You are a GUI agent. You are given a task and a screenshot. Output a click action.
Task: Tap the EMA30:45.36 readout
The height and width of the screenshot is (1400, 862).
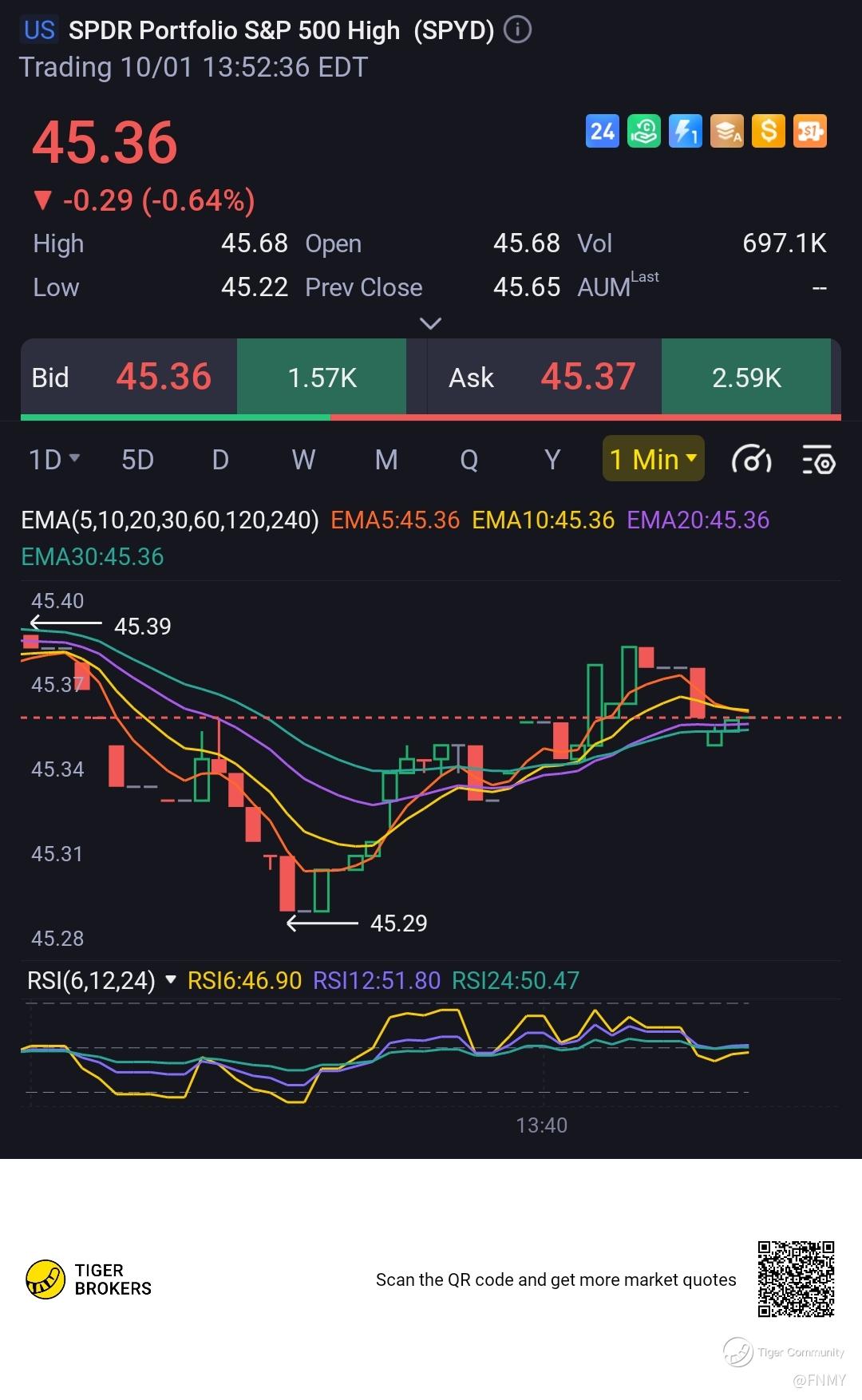click(x=93, y=556)
